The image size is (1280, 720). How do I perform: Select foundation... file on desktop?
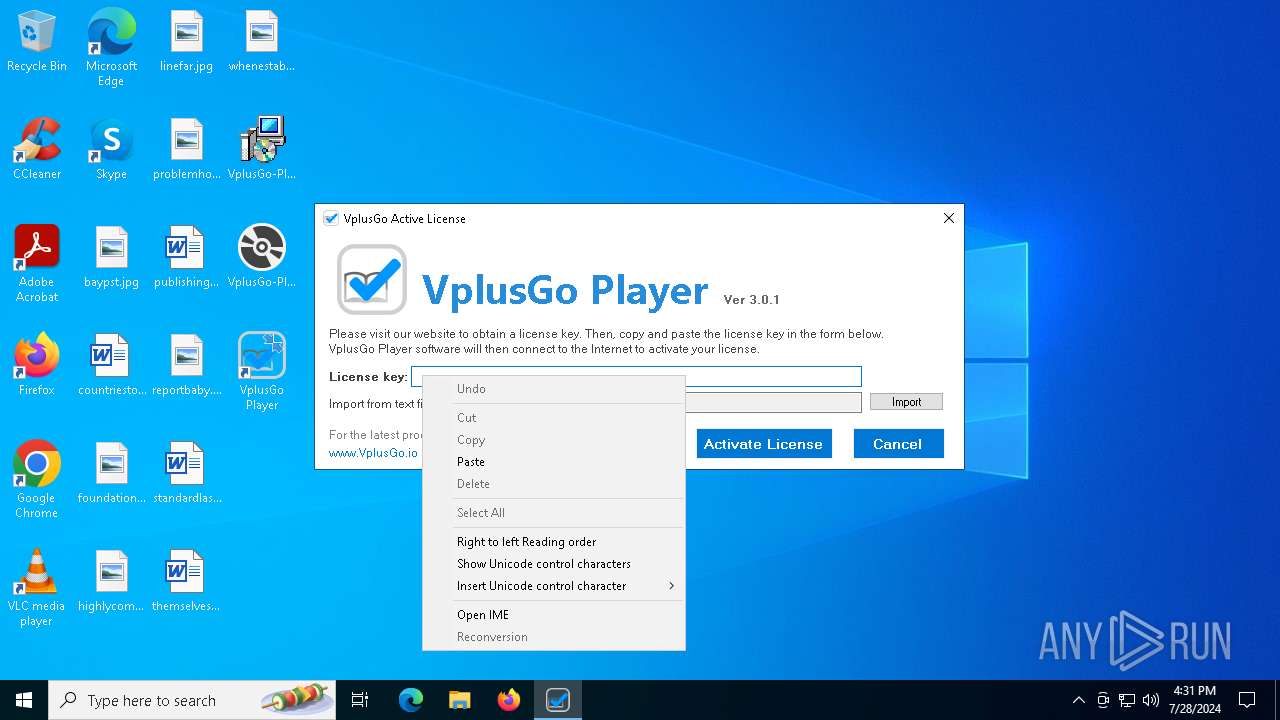pos(111,474)
